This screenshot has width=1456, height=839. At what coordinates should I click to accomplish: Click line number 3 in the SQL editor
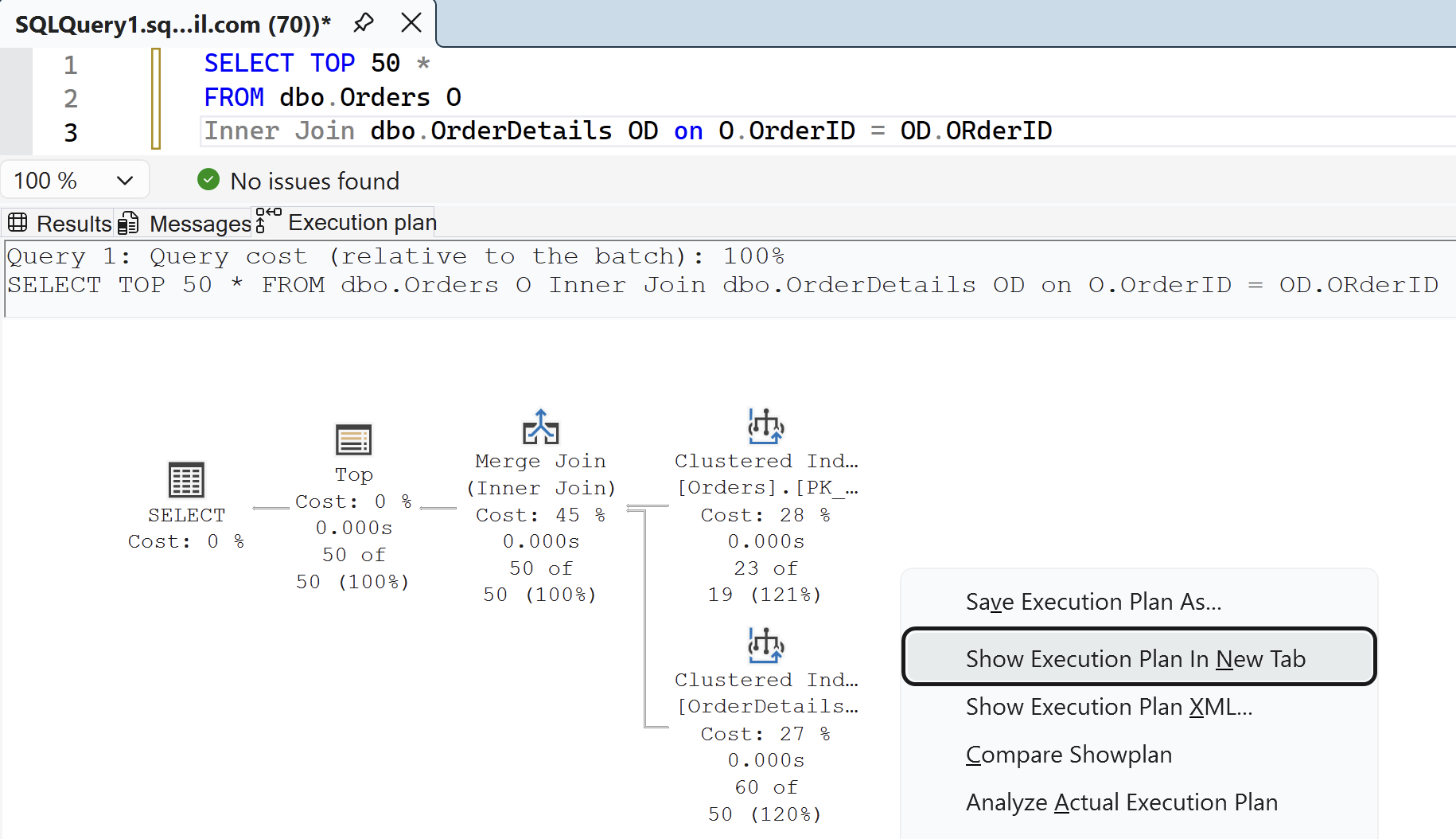(70, 132)
